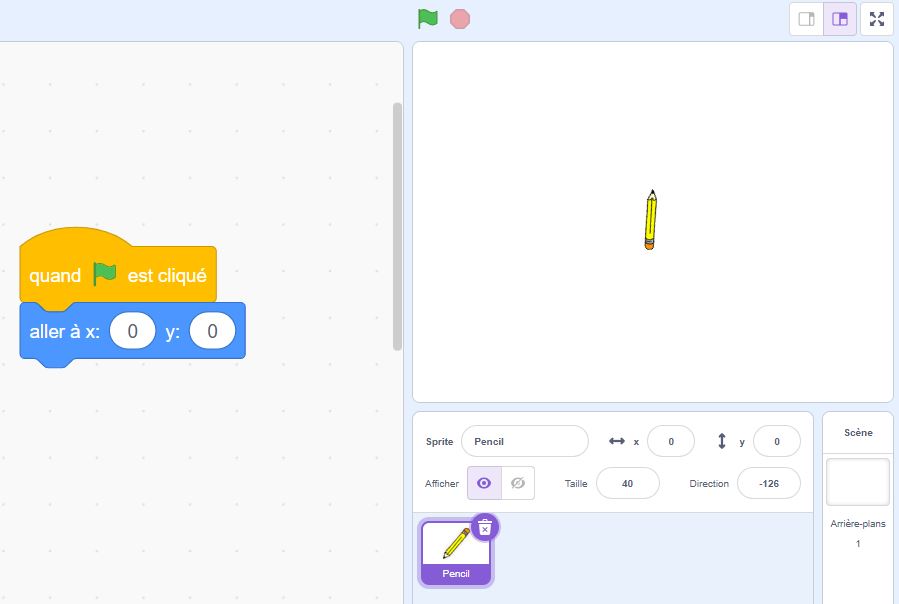The height and width of the screenshot is (604, 899).
Task: Switch to the small stage layout
Action: click(x=806, y=19)
